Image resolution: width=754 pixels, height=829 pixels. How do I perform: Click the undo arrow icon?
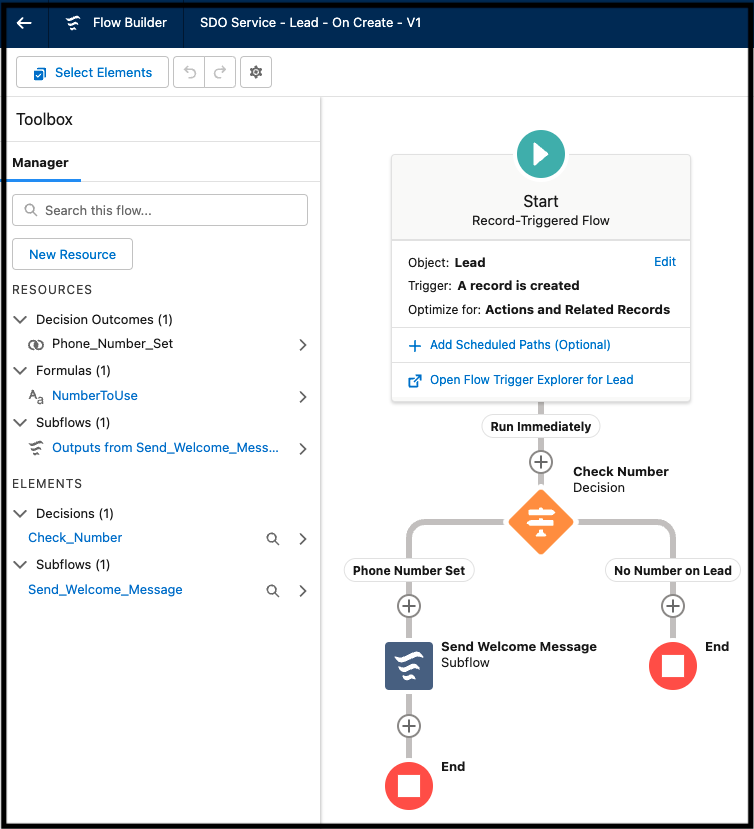point(188,72)
